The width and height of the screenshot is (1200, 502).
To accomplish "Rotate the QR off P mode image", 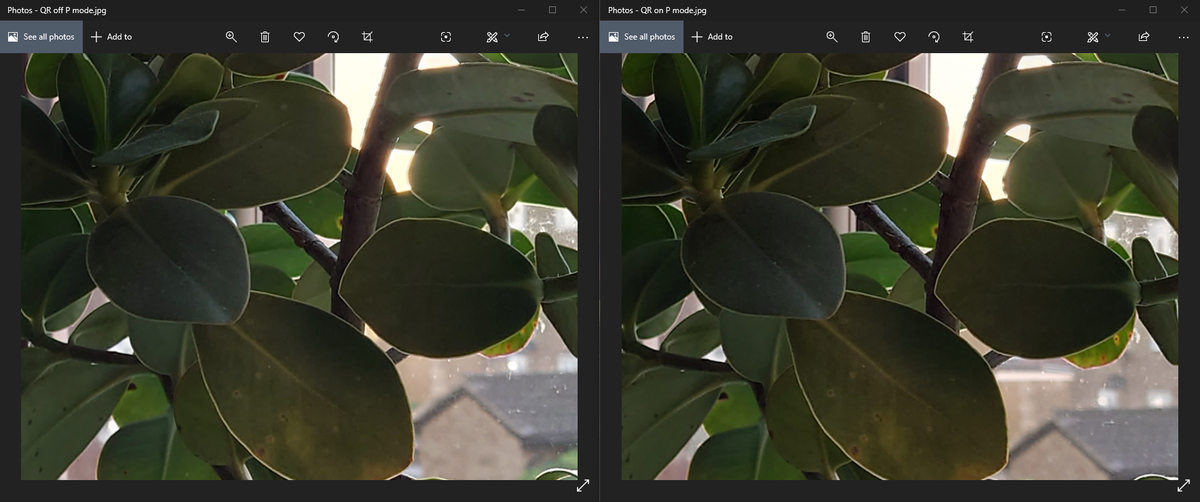I will [x=333, y=37].
